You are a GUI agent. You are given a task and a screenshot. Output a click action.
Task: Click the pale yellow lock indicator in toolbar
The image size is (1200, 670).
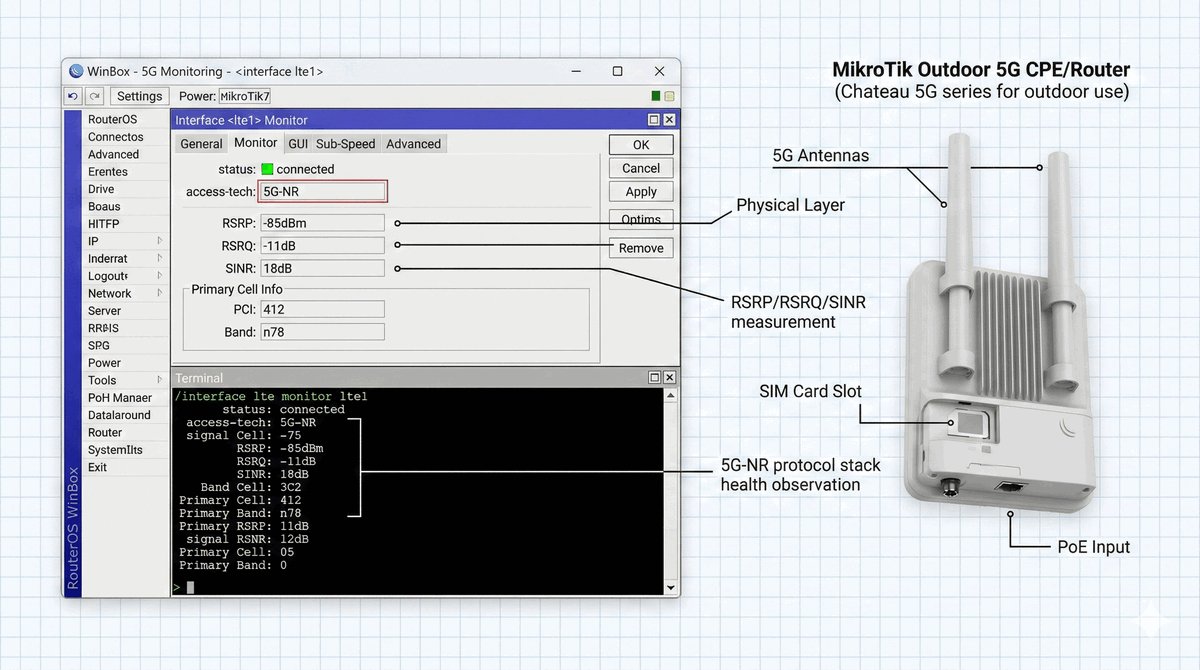[x=669, y=96]
